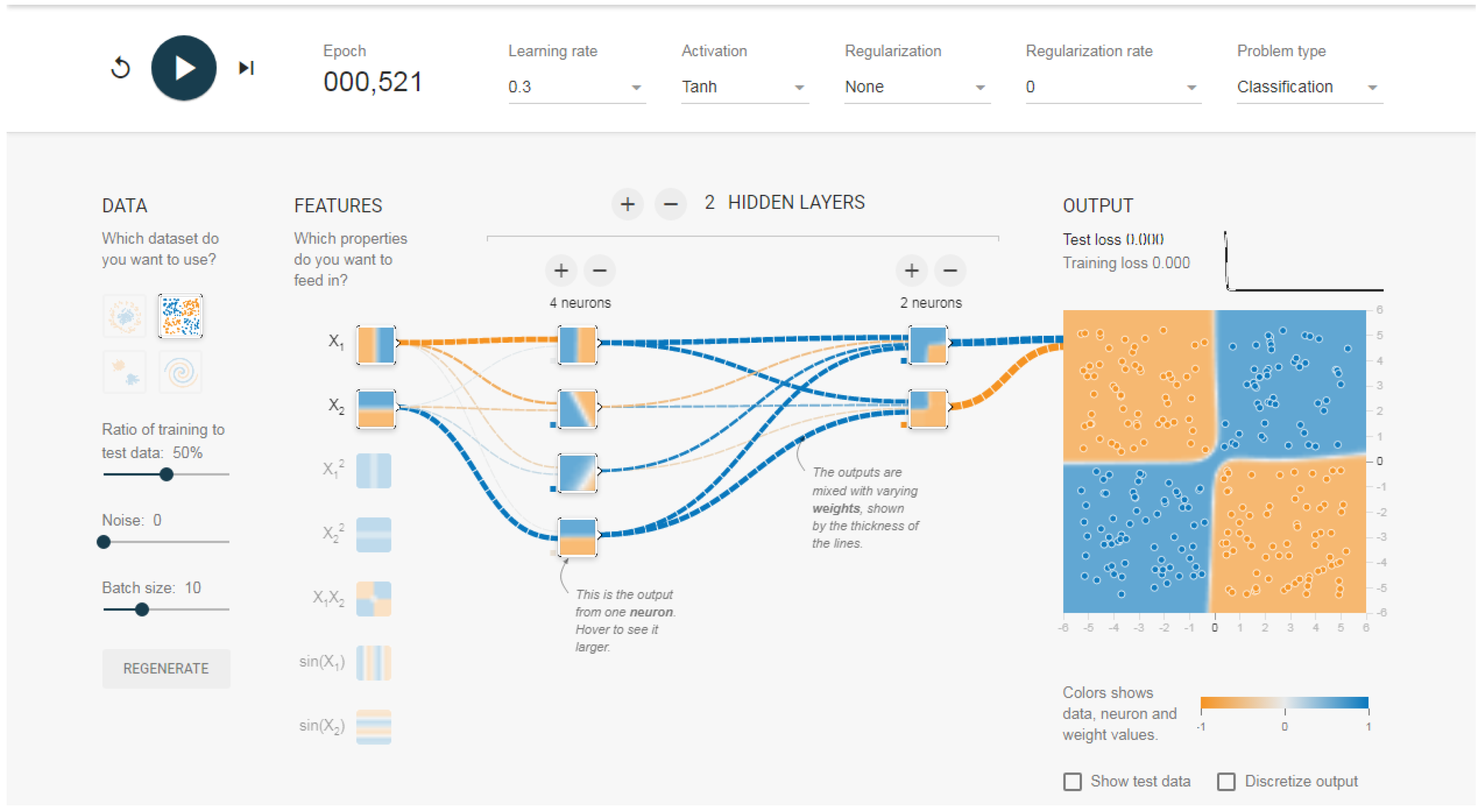The image size is (1480, 812).
Task: Remove neuron from second hidden layer
Action: (950, 270)
